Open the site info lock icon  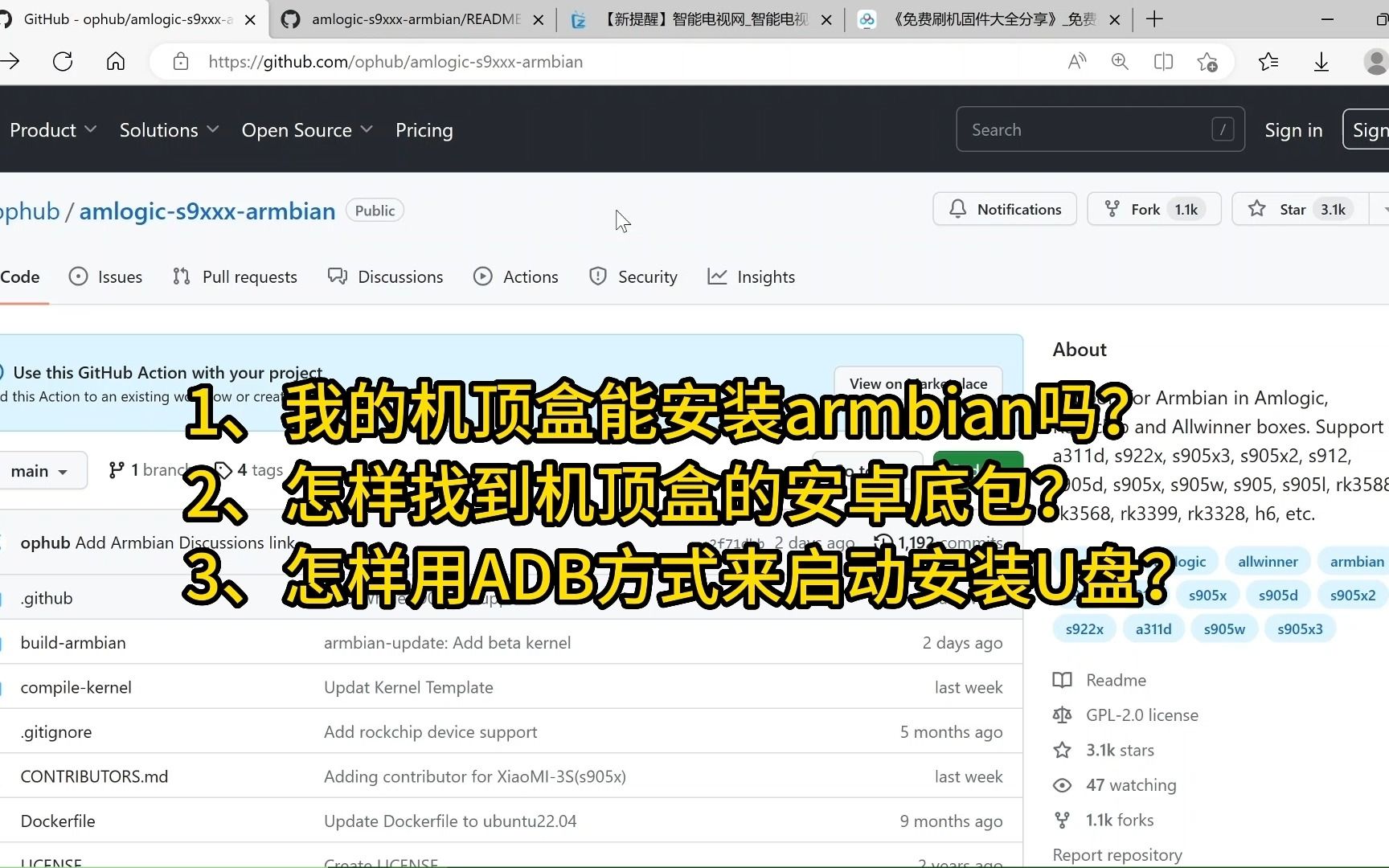pos(181,62)
